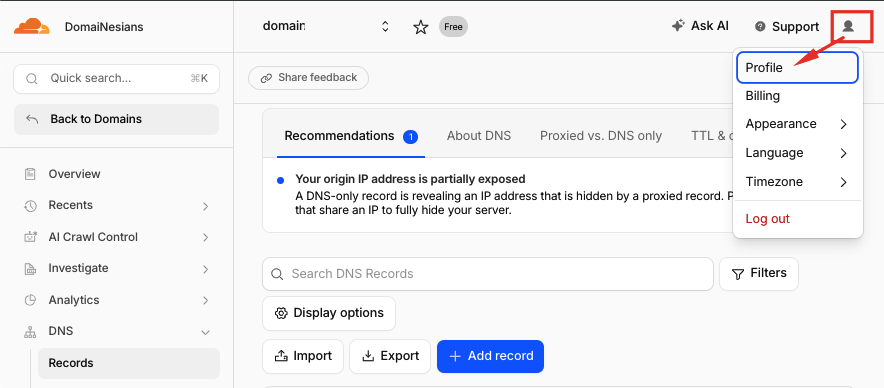Click the Import button
This screenshot has width=884, height=388.
303,356
